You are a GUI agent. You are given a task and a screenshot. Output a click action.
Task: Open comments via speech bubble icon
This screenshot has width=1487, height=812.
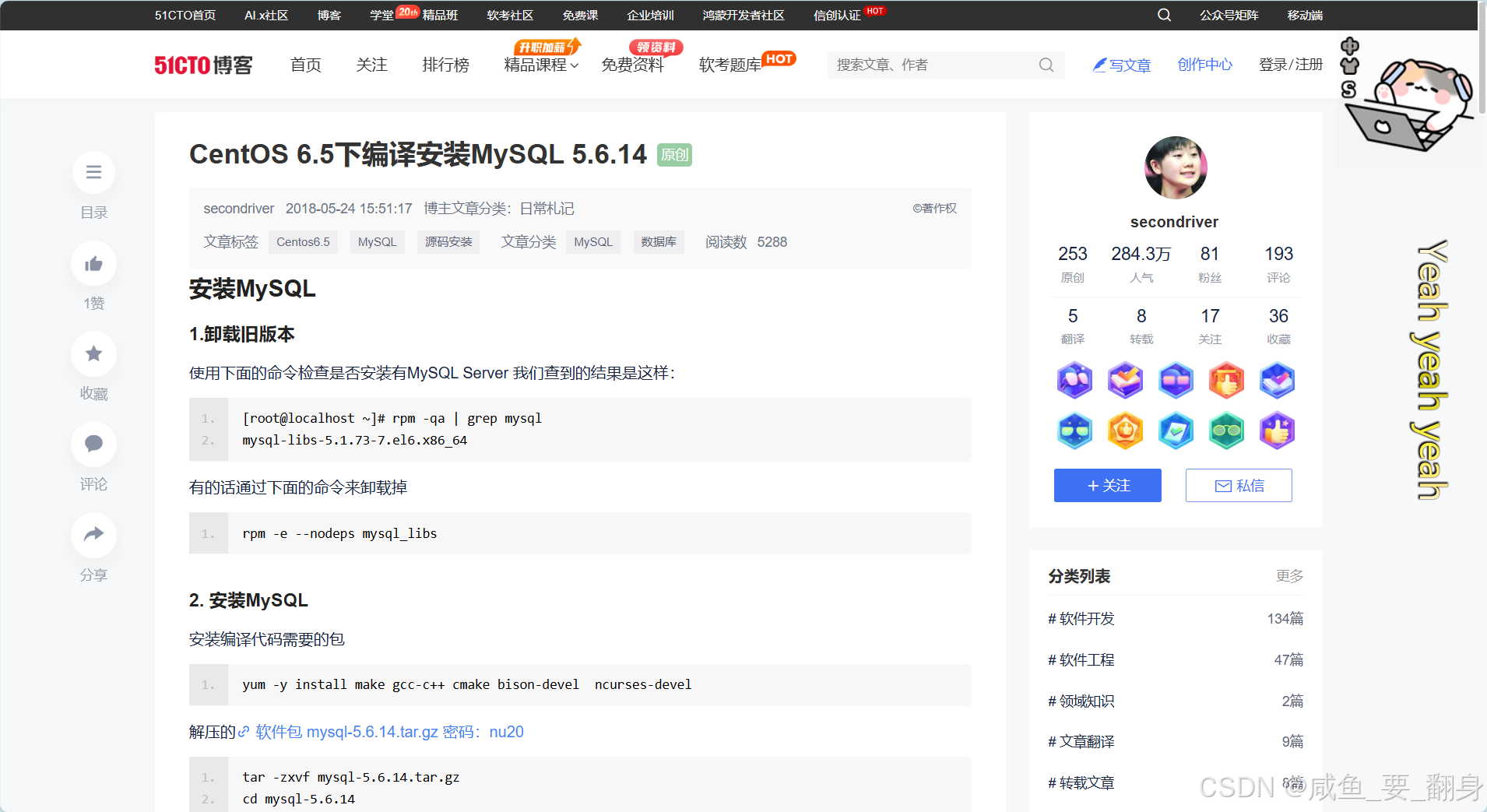pyautogui.click(x=93, y=444)
